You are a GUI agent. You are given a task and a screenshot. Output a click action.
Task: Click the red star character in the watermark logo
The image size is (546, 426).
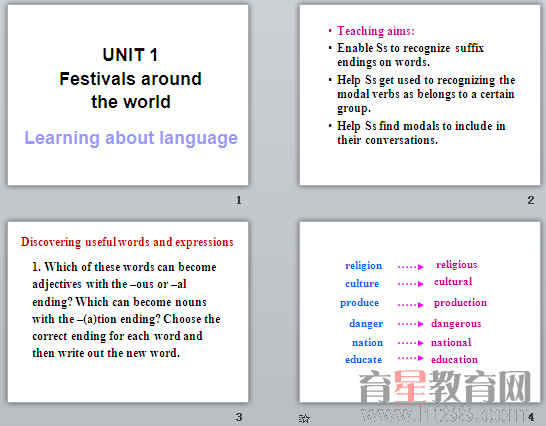(410, 387)
